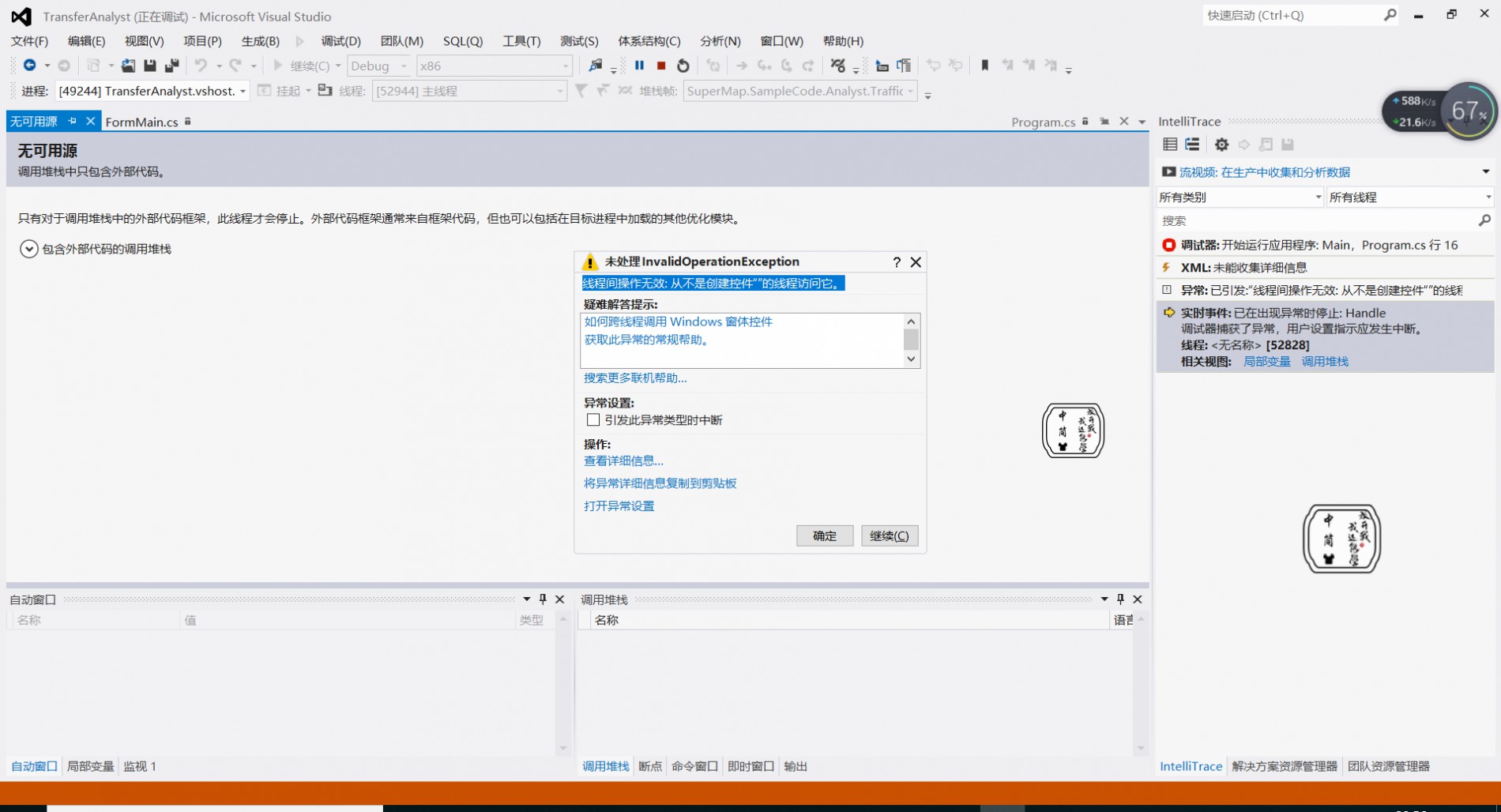Switch to the 断点 bottom tab
This screenshot has width=1501, height=812.
pyautogui.click(x=650, y=766)
